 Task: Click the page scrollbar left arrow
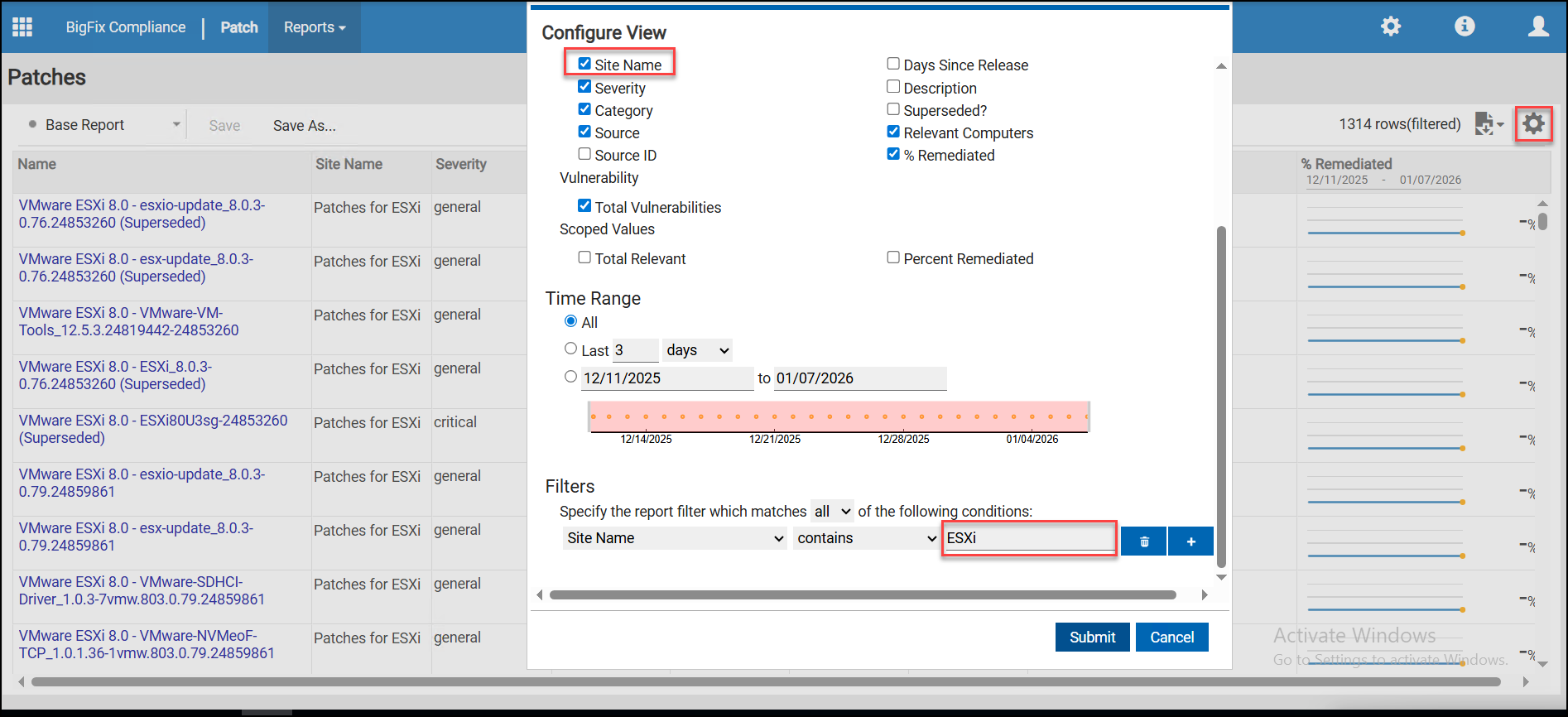(x=22, y=682)
